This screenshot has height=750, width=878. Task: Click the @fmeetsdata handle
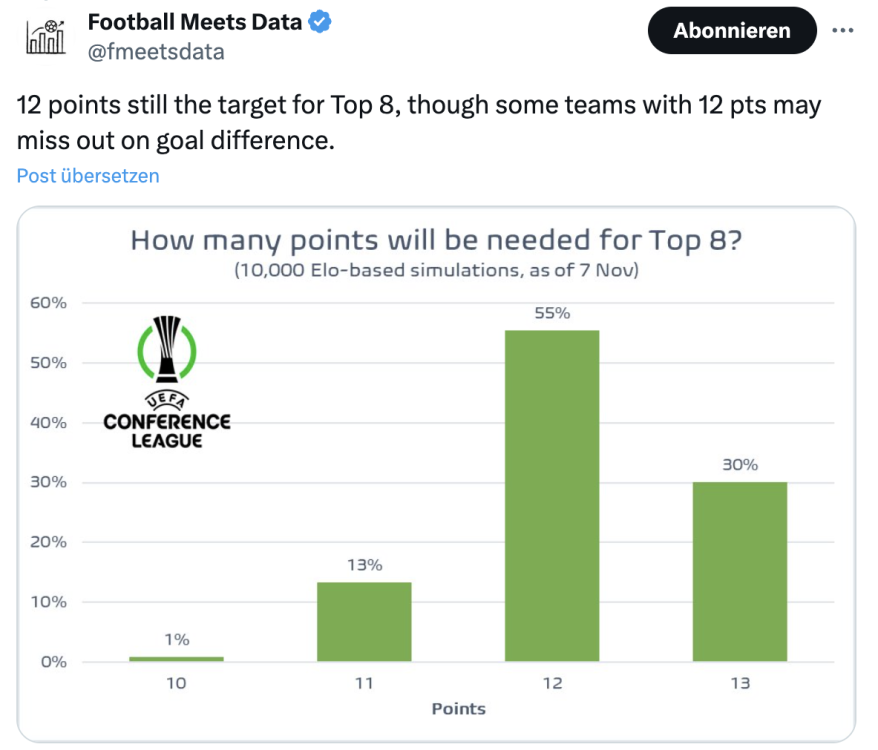coord(156,52)
